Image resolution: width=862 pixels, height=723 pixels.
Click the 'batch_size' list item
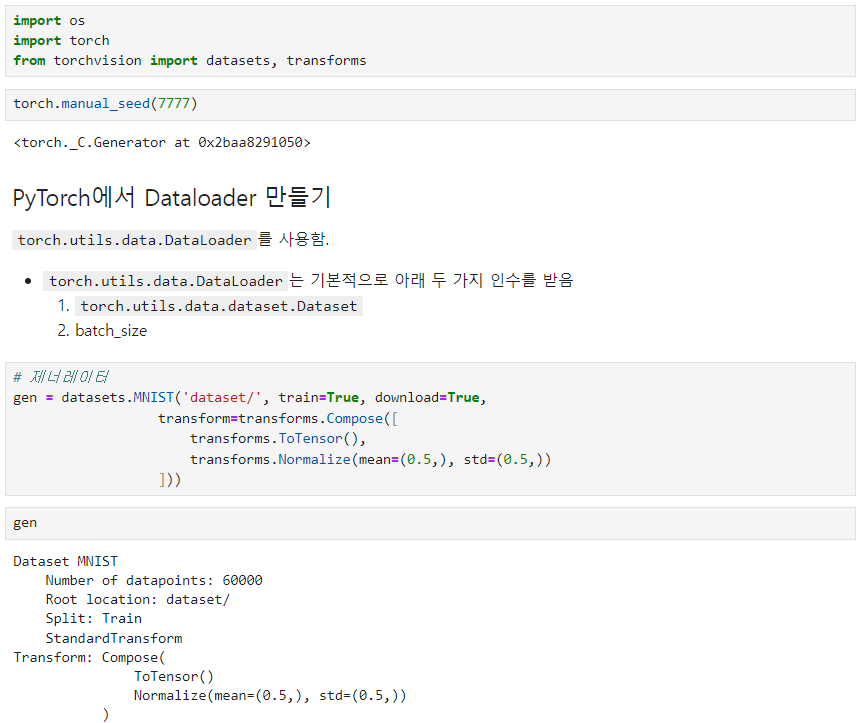pos(111,330)
